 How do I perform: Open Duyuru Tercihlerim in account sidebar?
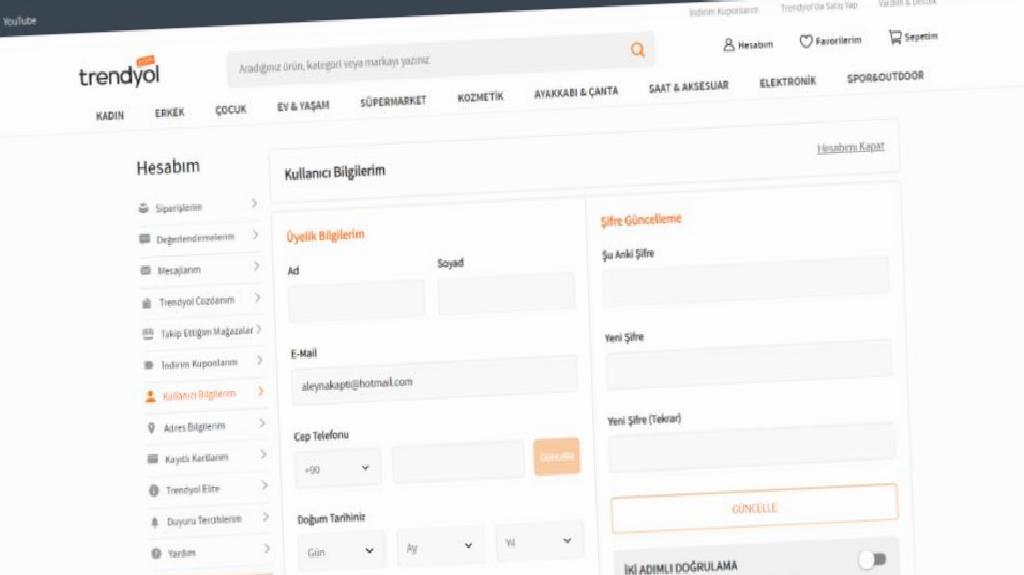pyautogui.click(x=204, y=521)
